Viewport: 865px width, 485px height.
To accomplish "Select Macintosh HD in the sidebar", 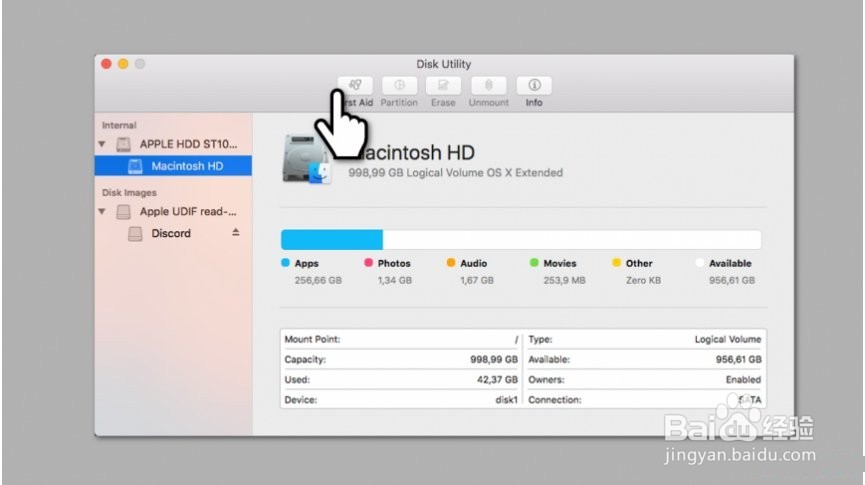I will (173, 166).
